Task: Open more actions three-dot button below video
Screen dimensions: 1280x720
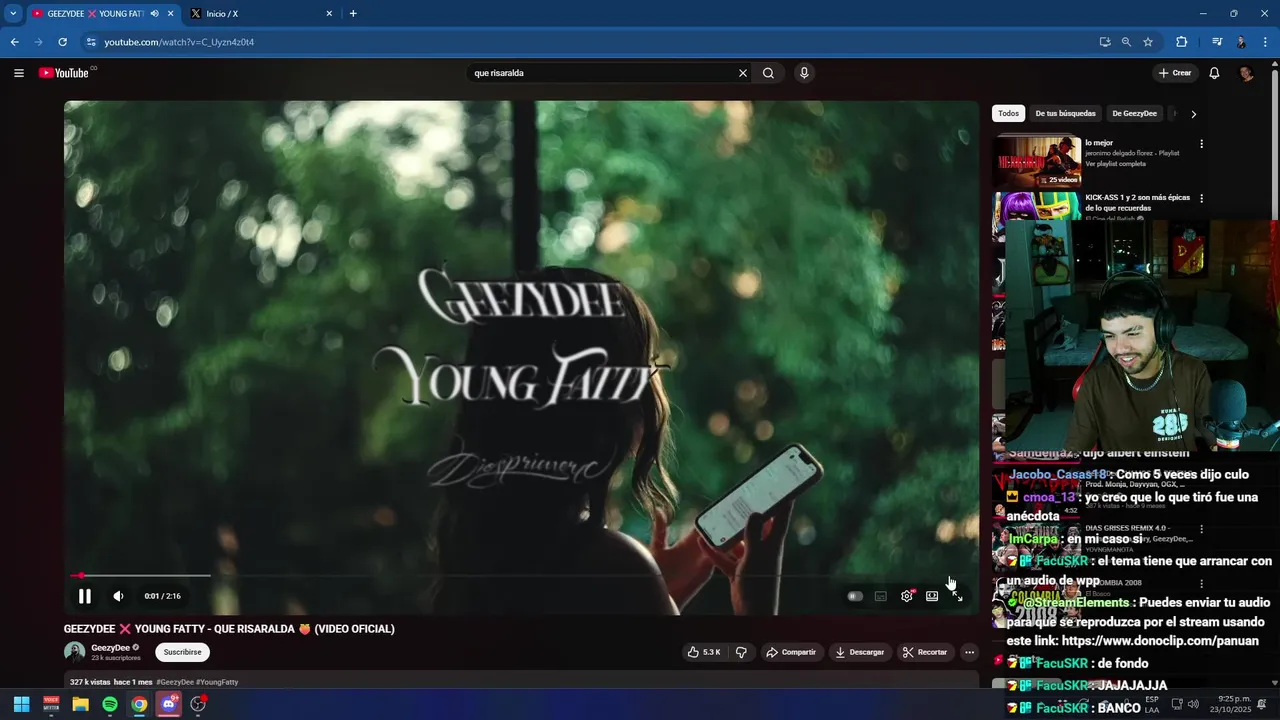Action: (969, 652)
